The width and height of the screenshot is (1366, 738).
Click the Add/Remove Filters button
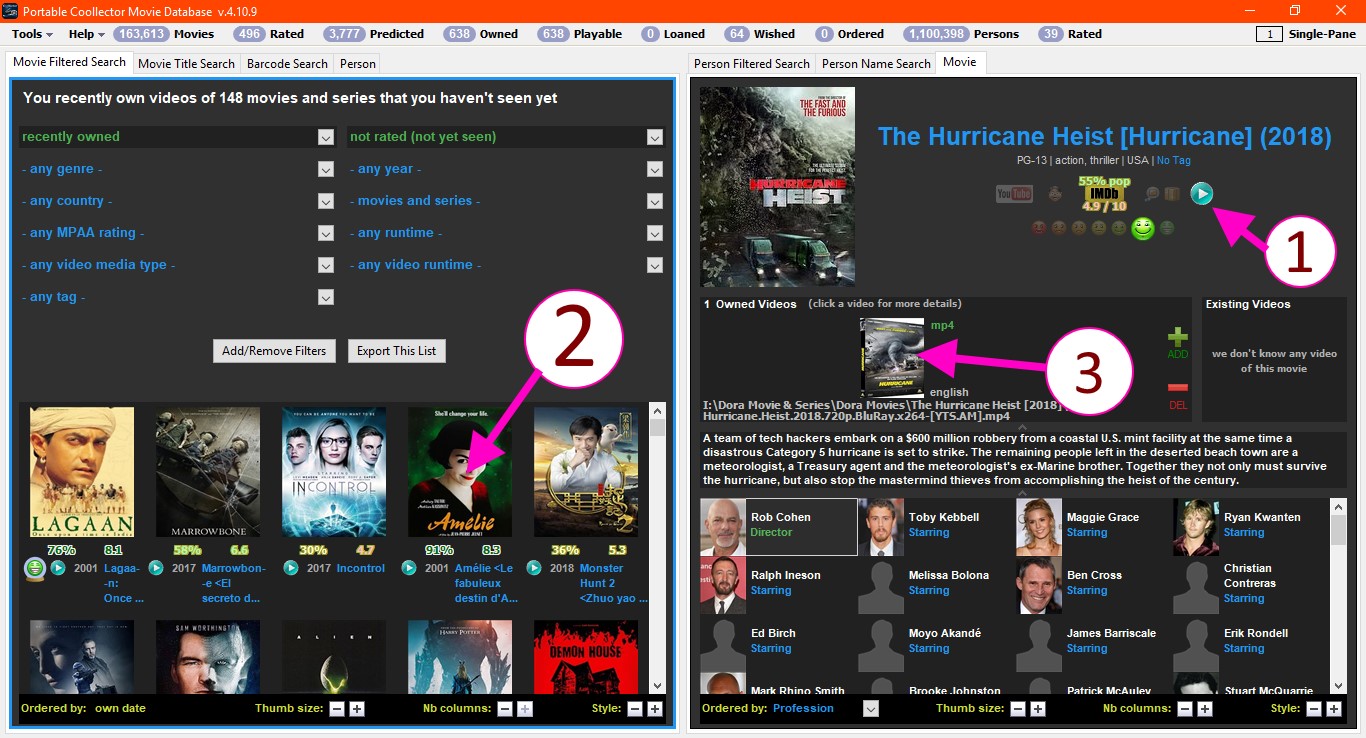pyautogui.click(x=274, y=351)
